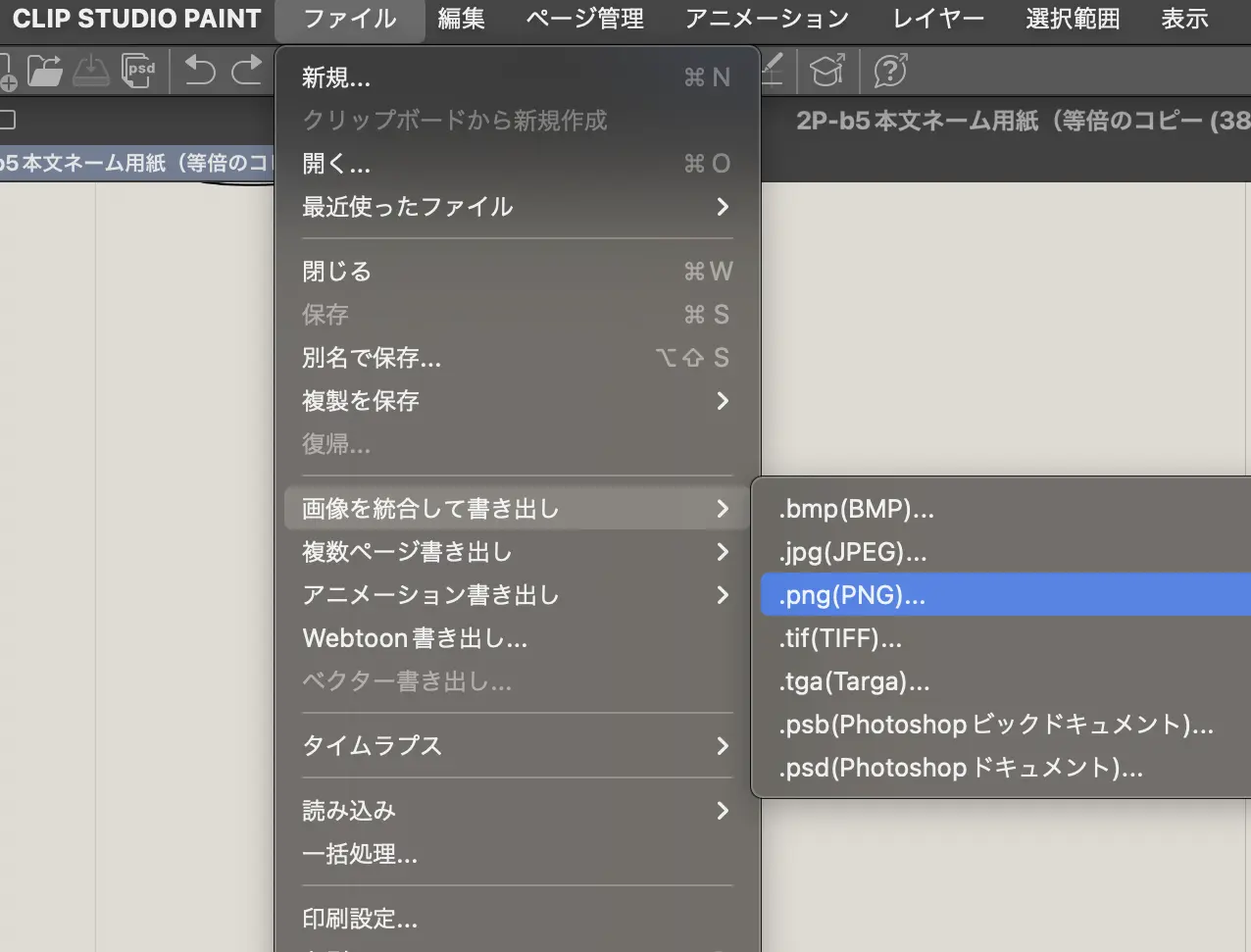Export as .psb Photoshop big document
The image size is (1251, 952).
tap(1005, 725)
